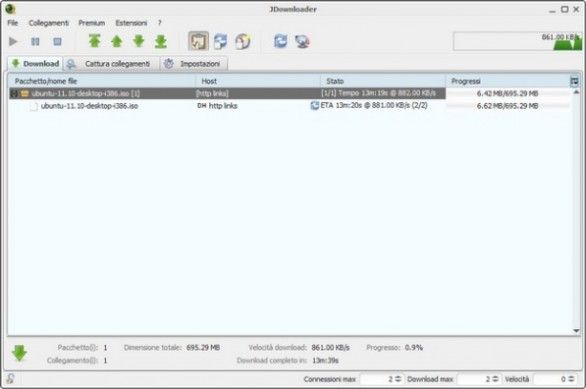Move selected package up one position
This screenshot has width=586, height=389.
(x=117, y=41)
